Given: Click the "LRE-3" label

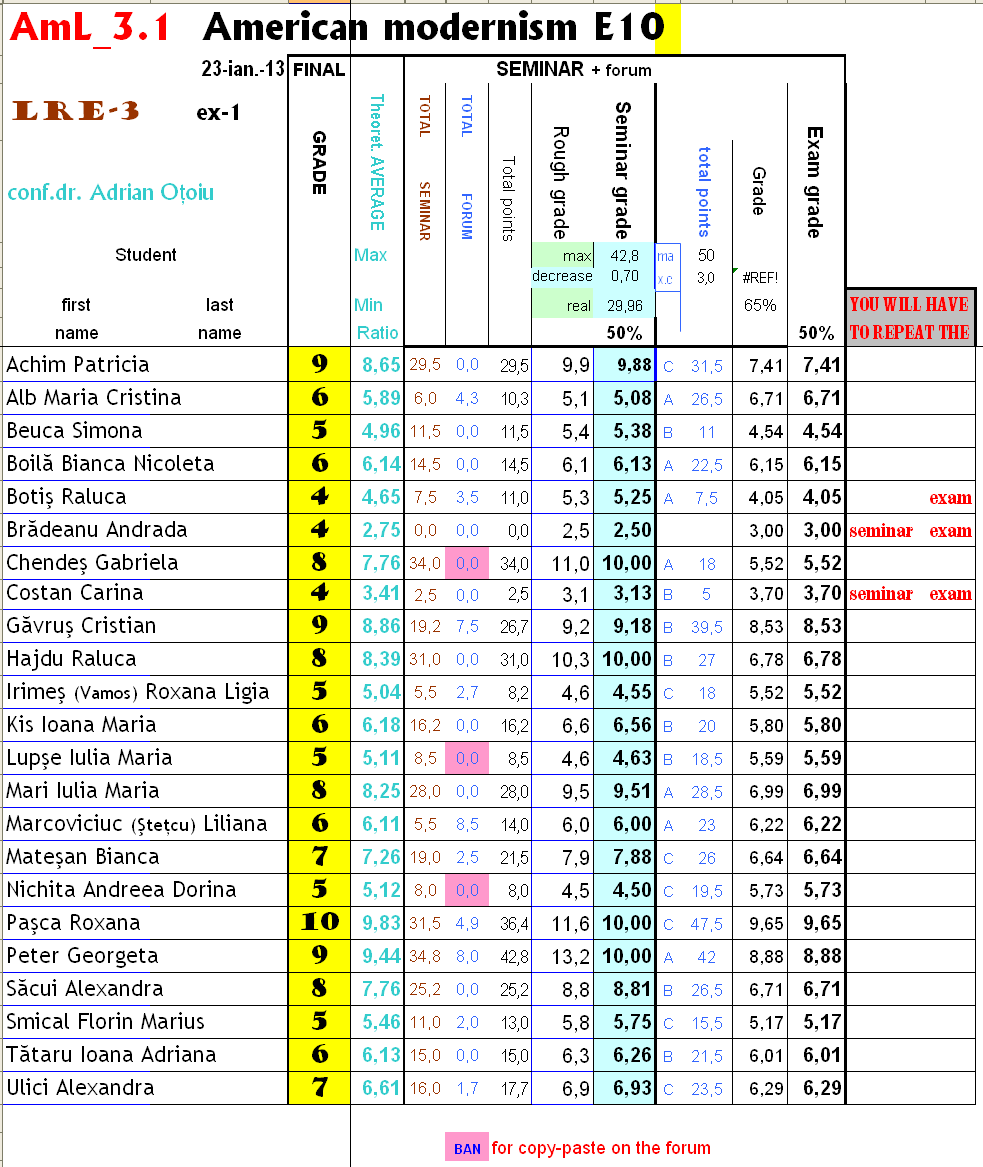Looking at the screenshot, I should click(76, 111).
